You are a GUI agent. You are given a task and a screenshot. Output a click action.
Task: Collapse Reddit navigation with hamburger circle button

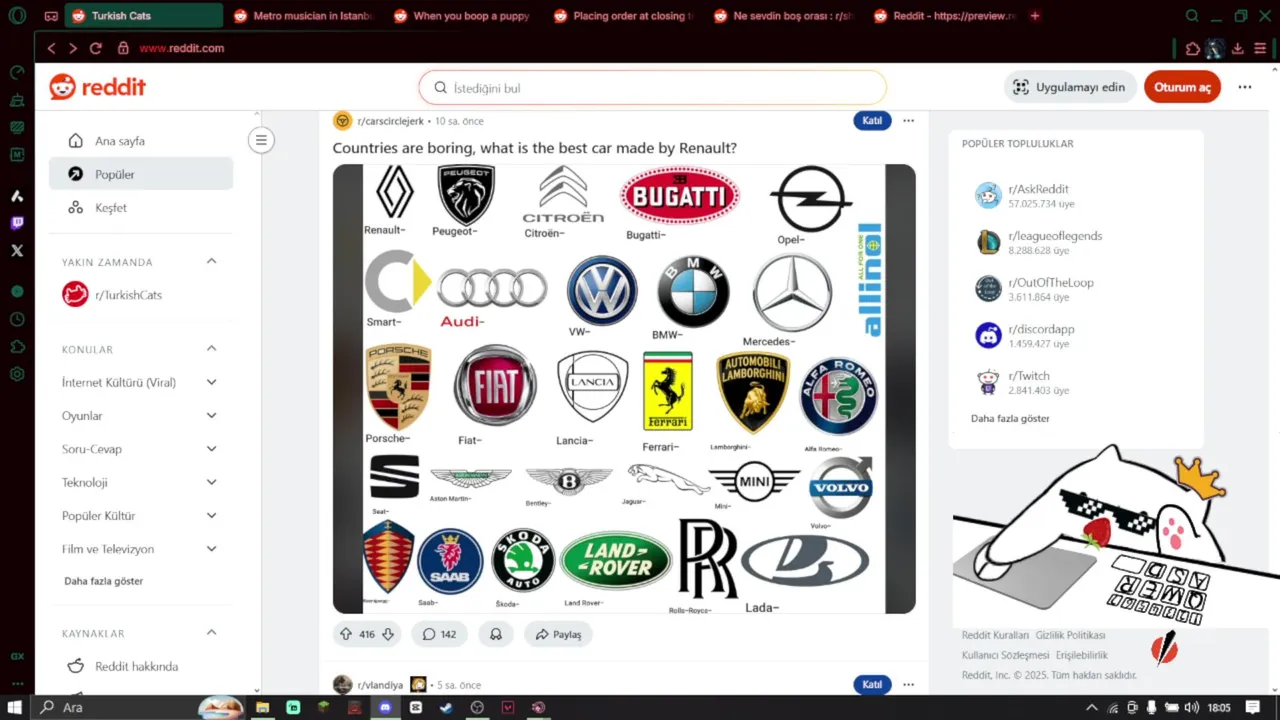tap(261, 140)
